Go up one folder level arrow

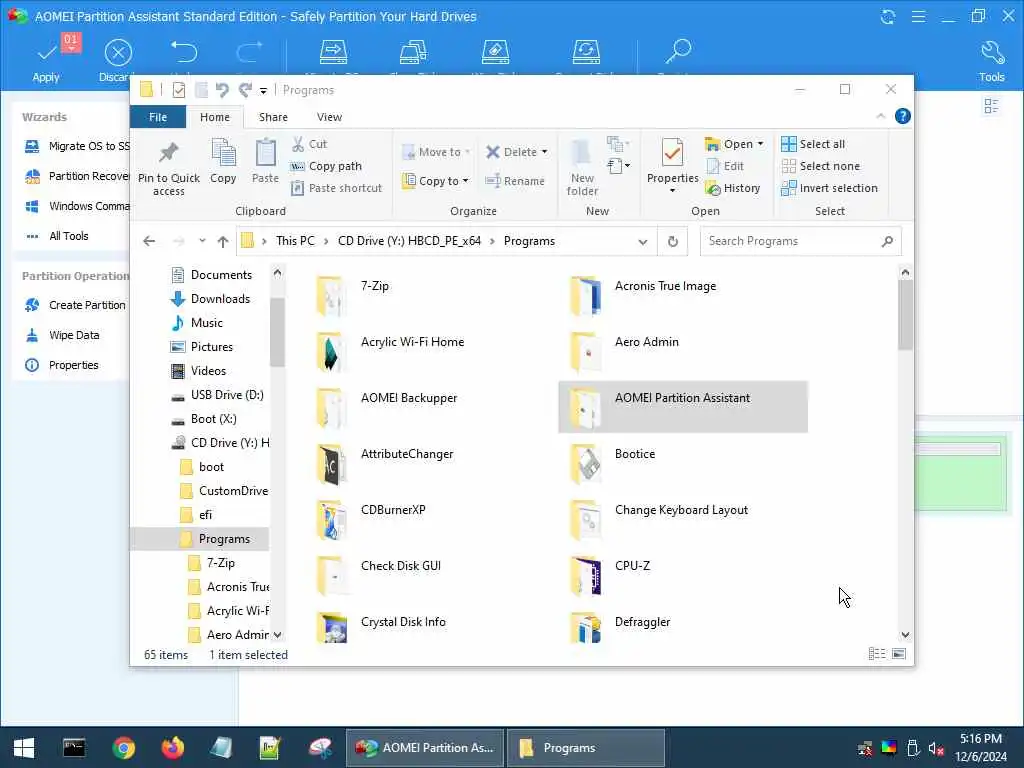coord(223,241)
